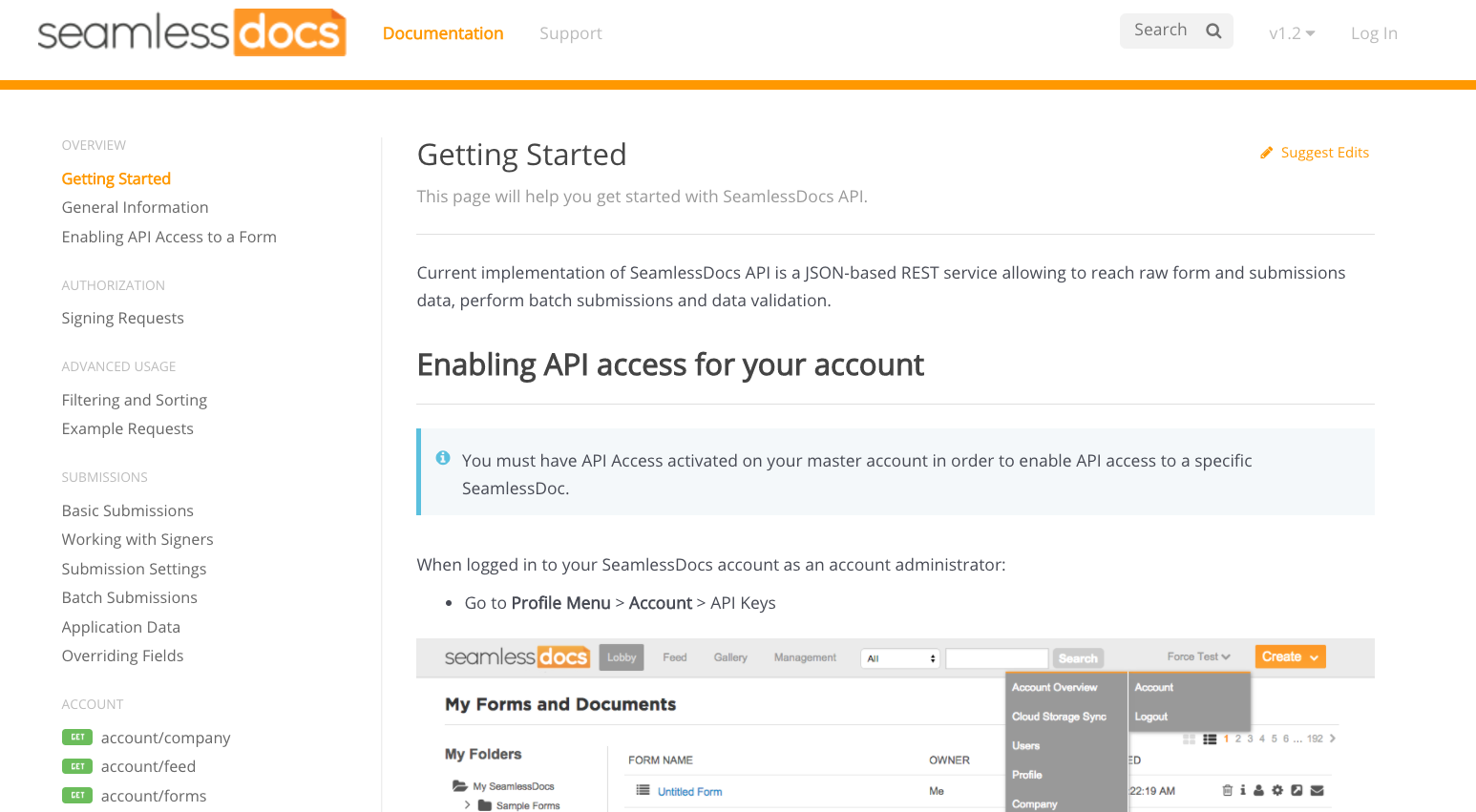Screen dimensions: 1476x812
Task: Click the AUTHORIZATION section label
Action: 114,285
